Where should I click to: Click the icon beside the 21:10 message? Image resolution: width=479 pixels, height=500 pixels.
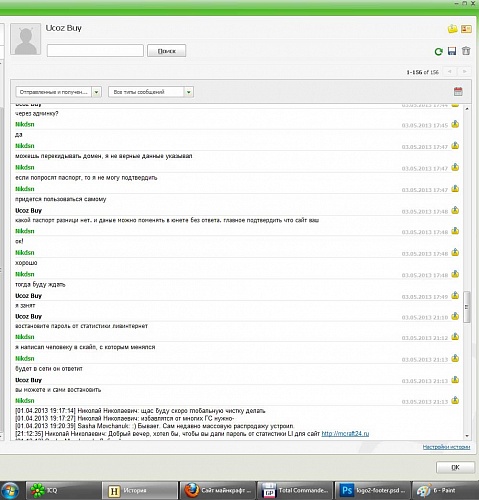point(455,316)
